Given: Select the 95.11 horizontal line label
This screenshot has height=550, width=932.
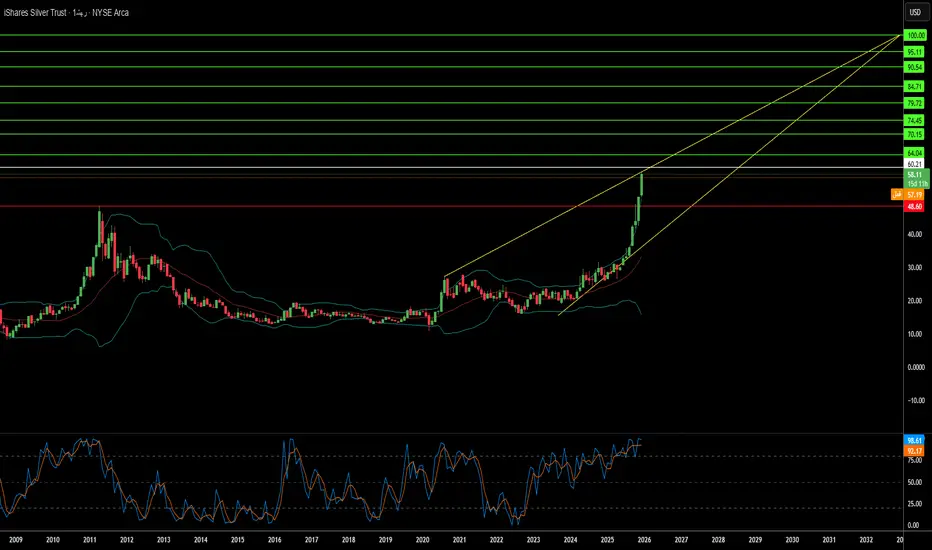Looking at the screenshot, I should pyautogui.click(x=914, y=52).
